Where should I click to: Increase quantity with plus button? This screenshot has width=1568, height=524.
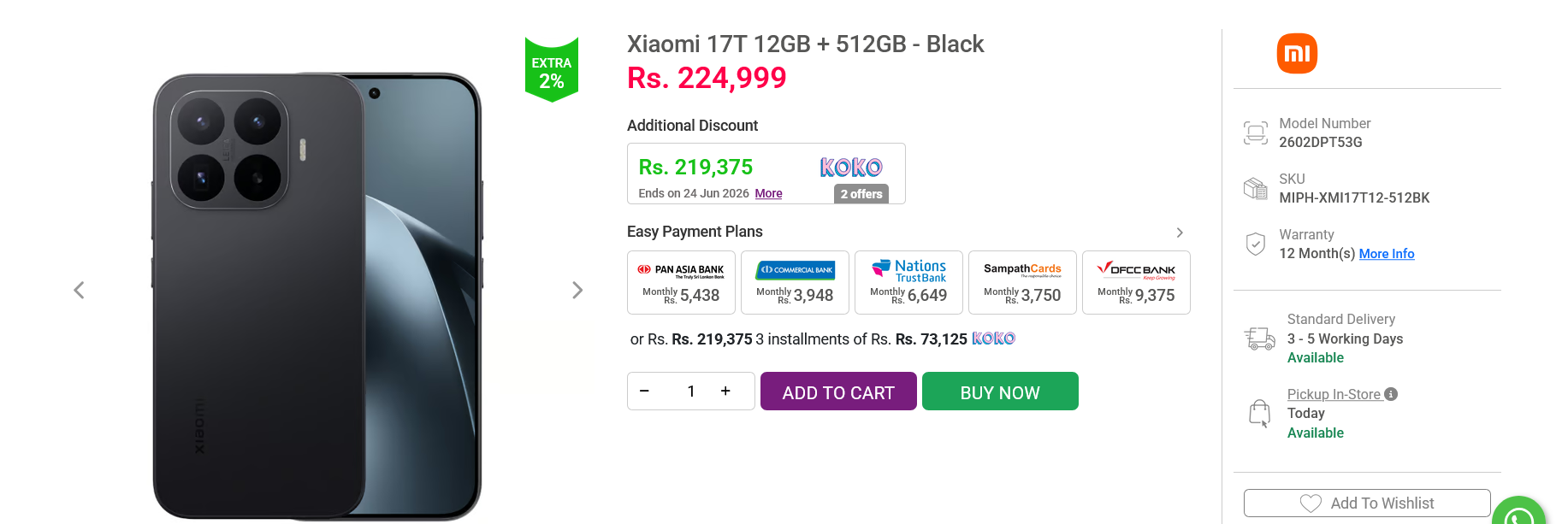coord(725,391)
